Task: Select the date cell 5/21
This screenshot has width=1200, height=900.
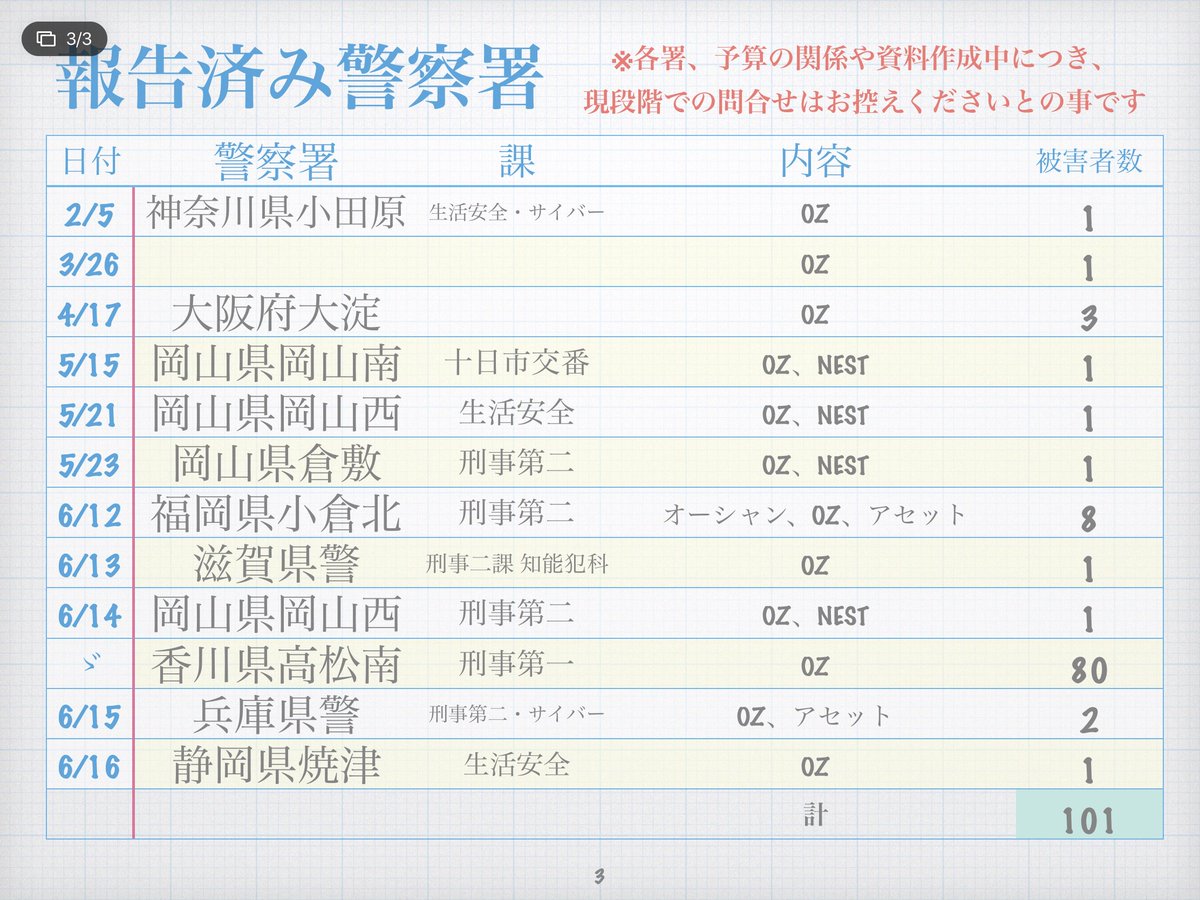Action: [88, 414]
